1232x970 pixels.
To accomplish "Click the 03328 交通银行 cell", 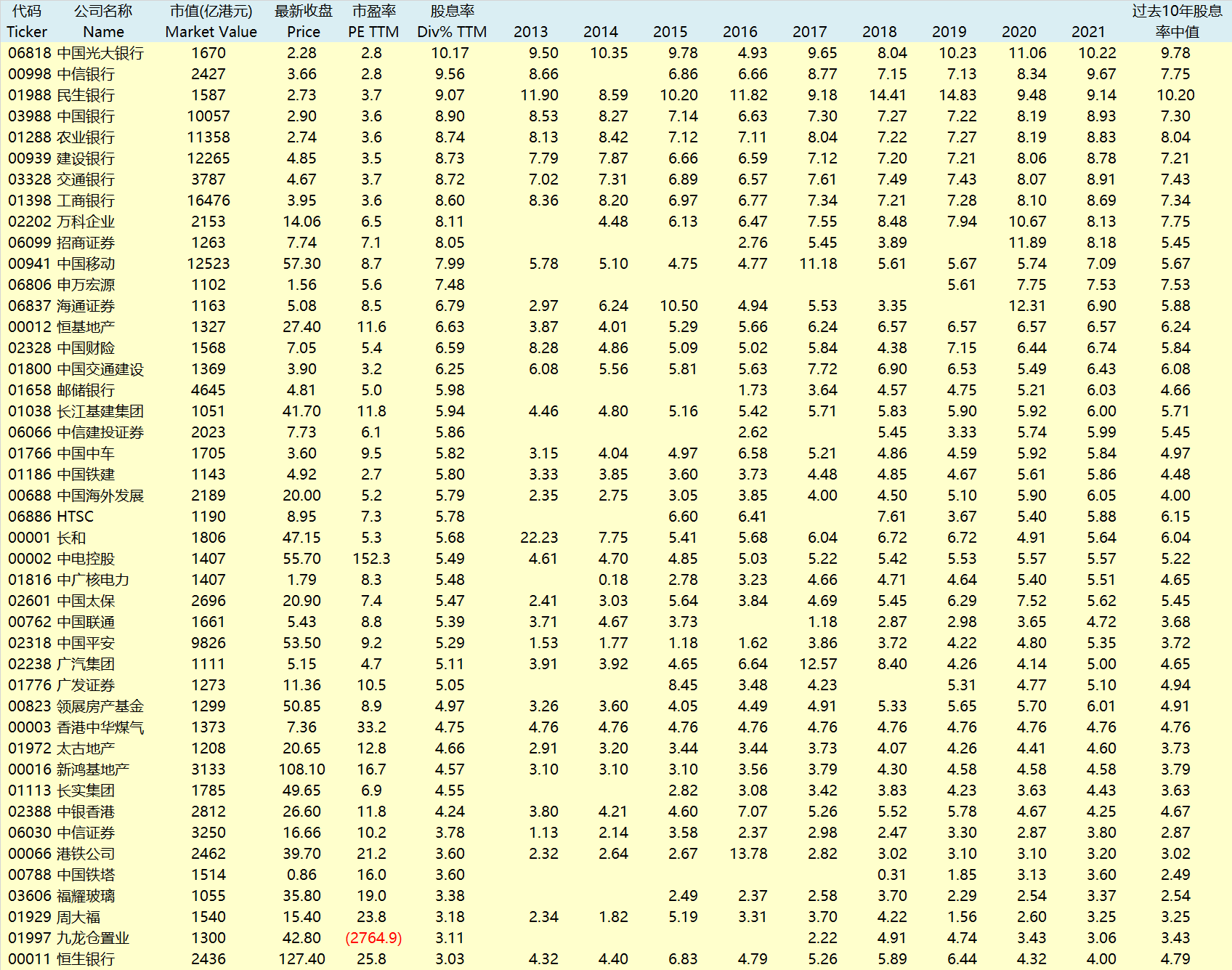I will coord(61,179).
